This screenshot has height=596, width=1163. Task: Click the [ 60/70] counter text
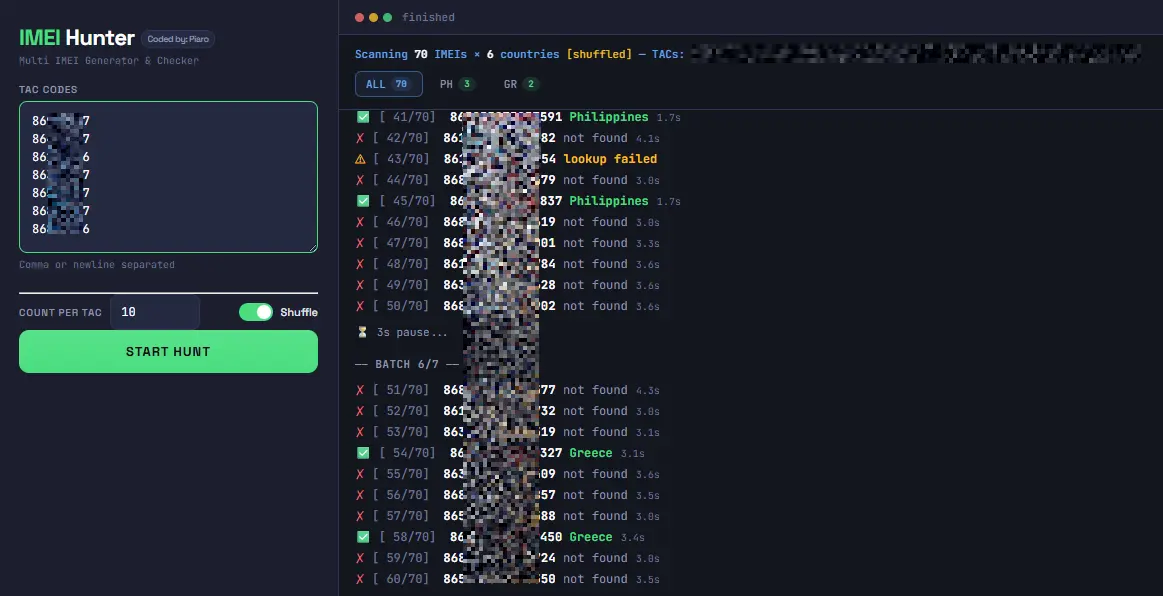click(x=401, y=579)
